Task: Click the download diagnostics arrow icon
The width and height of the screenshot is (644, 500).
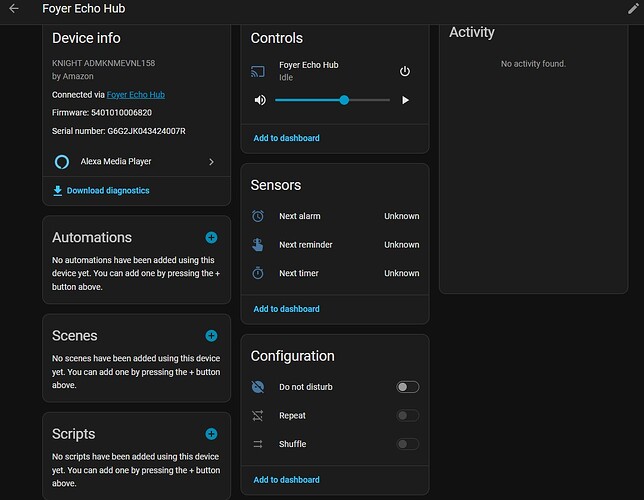Action: tap(58, 191)
